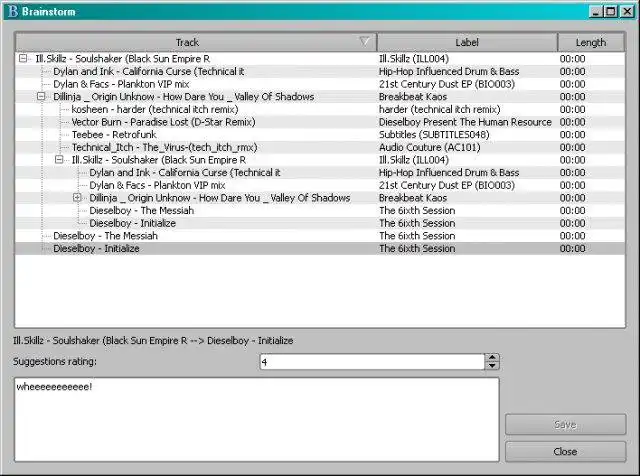The height and width of the screenshot is (476, 640).
Task: Click the Track column sort arrow
Action: click(364, 42)
